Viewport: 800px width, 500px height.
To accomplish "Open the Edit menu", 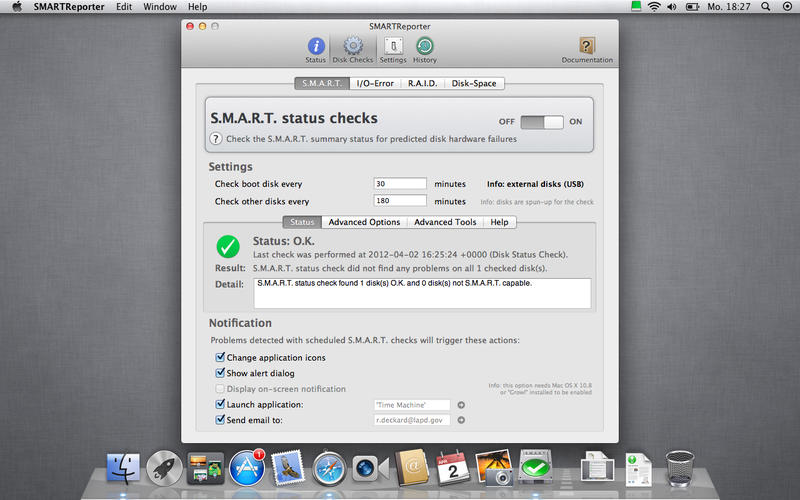I will (124, 7).
